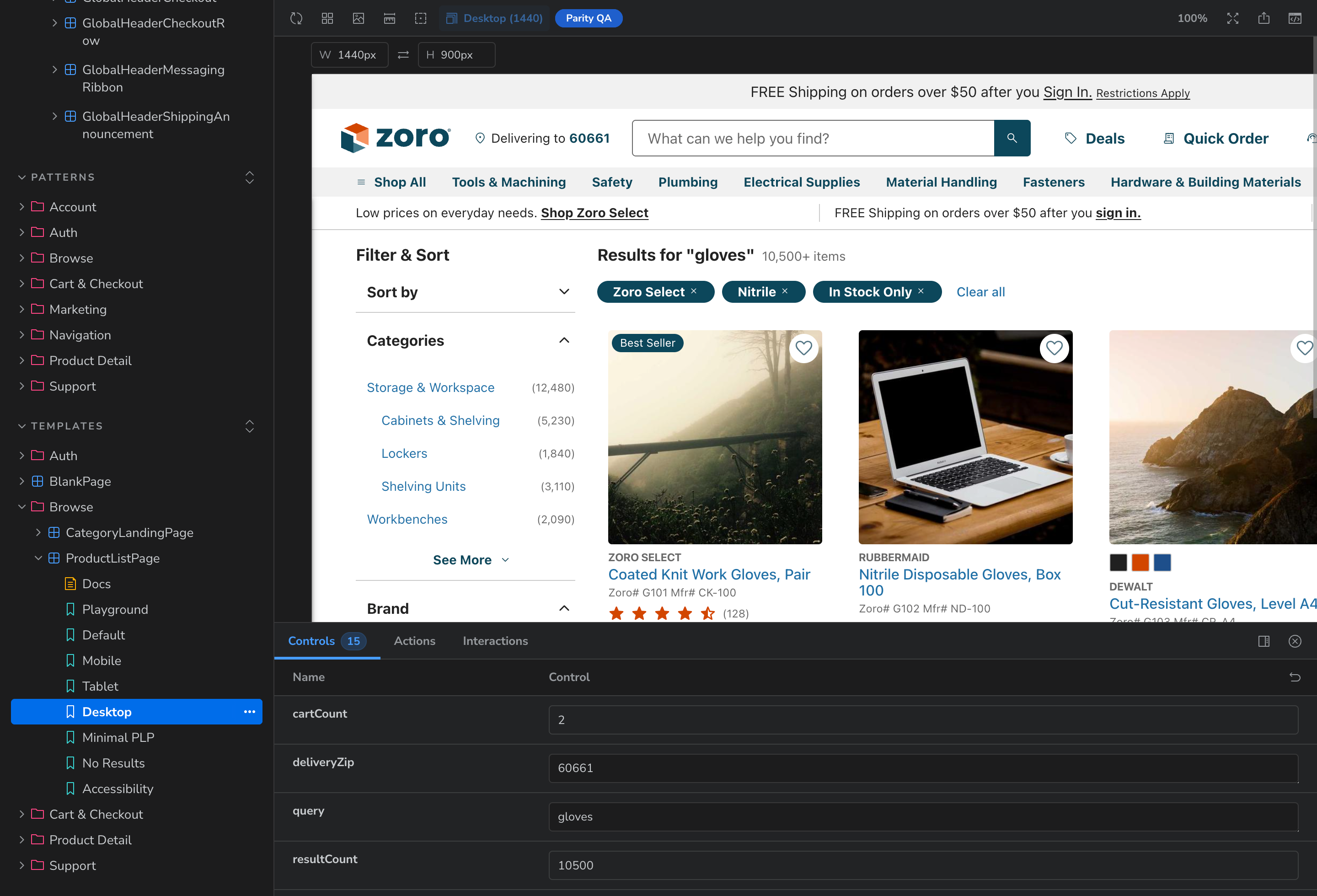Click the Parity QA badge
Viewport: 1317px width, 896px height.
pos(588,18)
